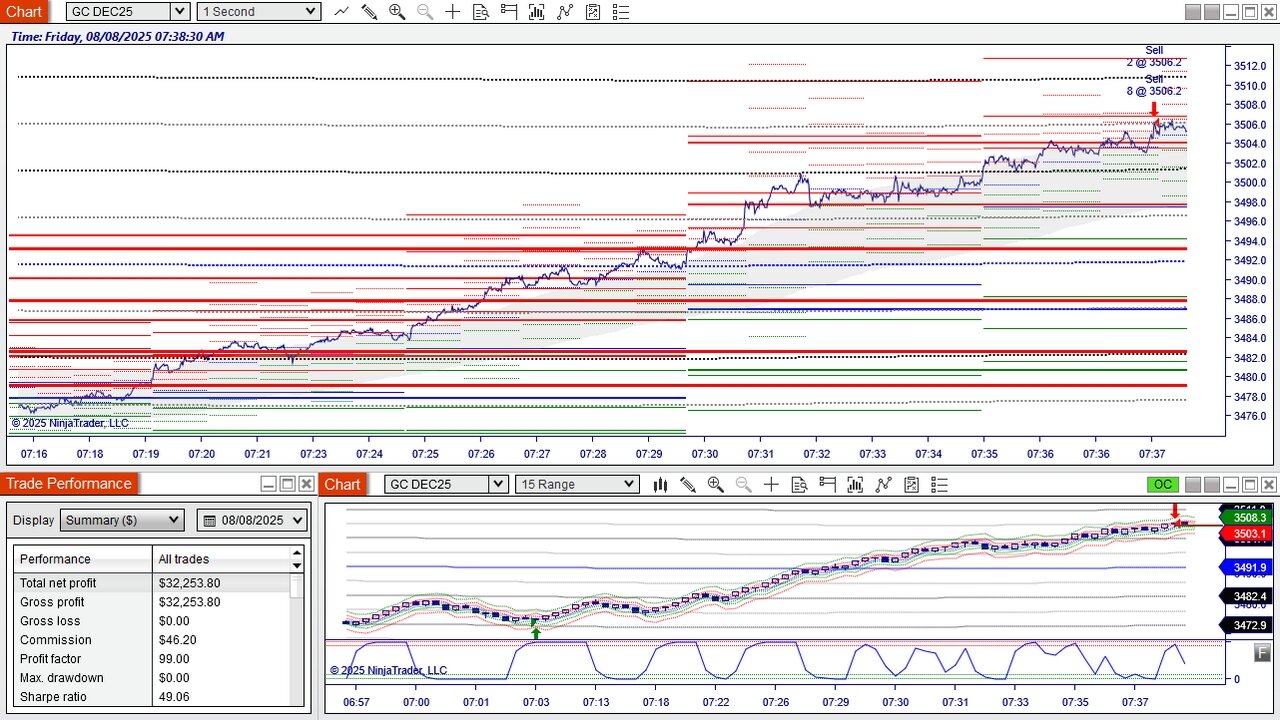Select crosshair cursor in top chart toolbar
The height and width of the screenshot is (720, 1280).
[453, 12]
